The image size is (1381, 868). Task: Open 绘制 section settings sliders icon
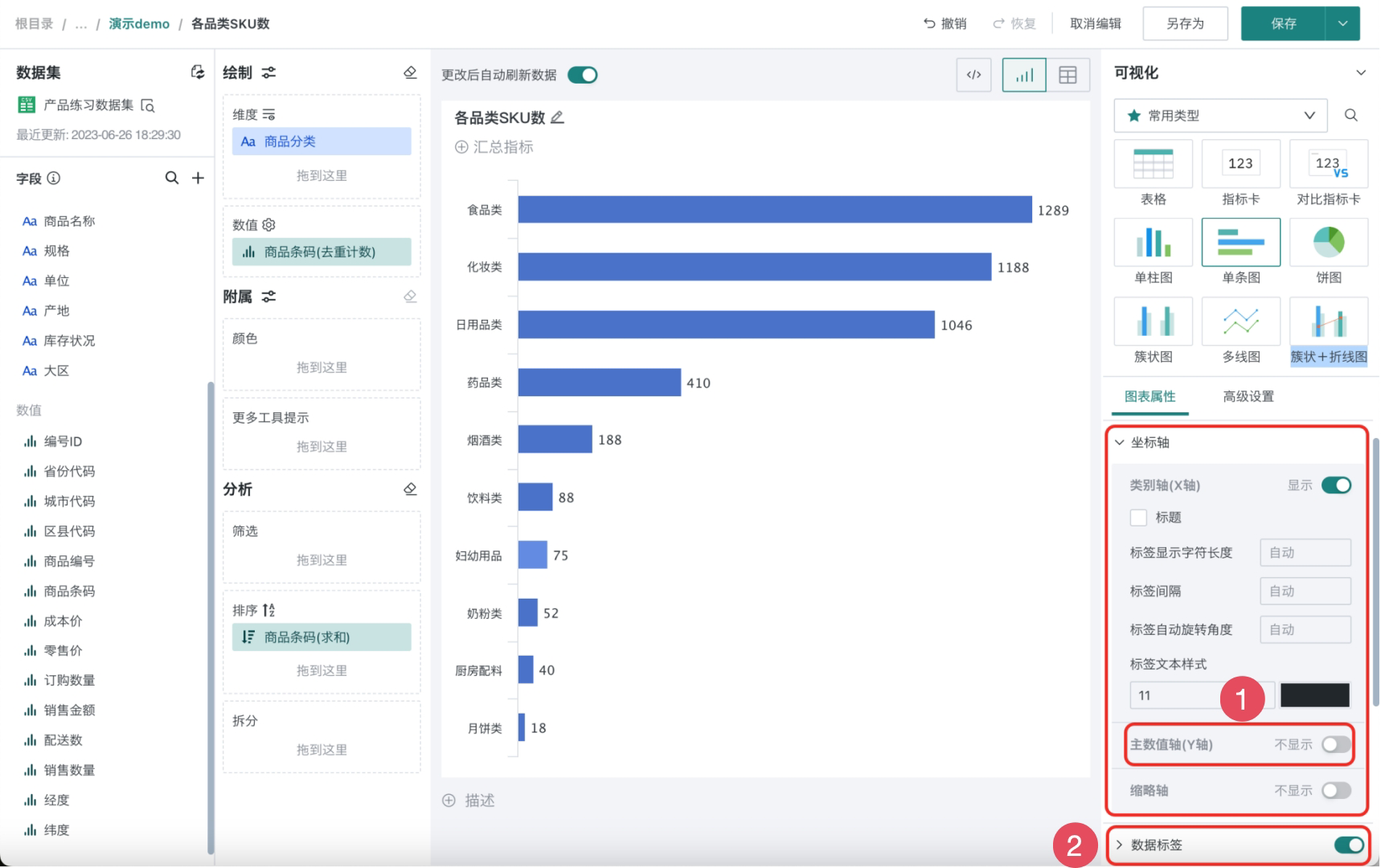pyautogui.click(x=268, y=72)
